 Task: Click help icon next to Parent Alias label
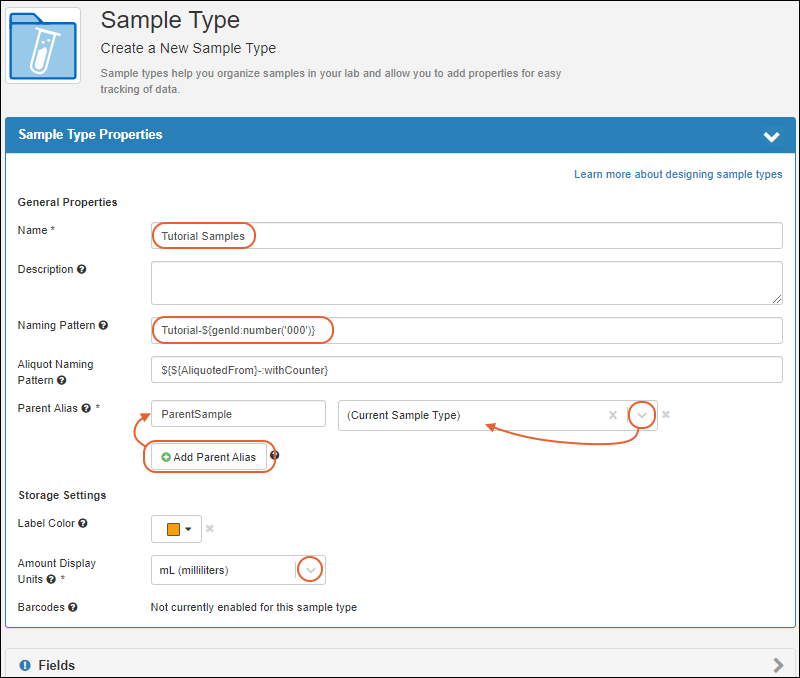tap(85, 409)
